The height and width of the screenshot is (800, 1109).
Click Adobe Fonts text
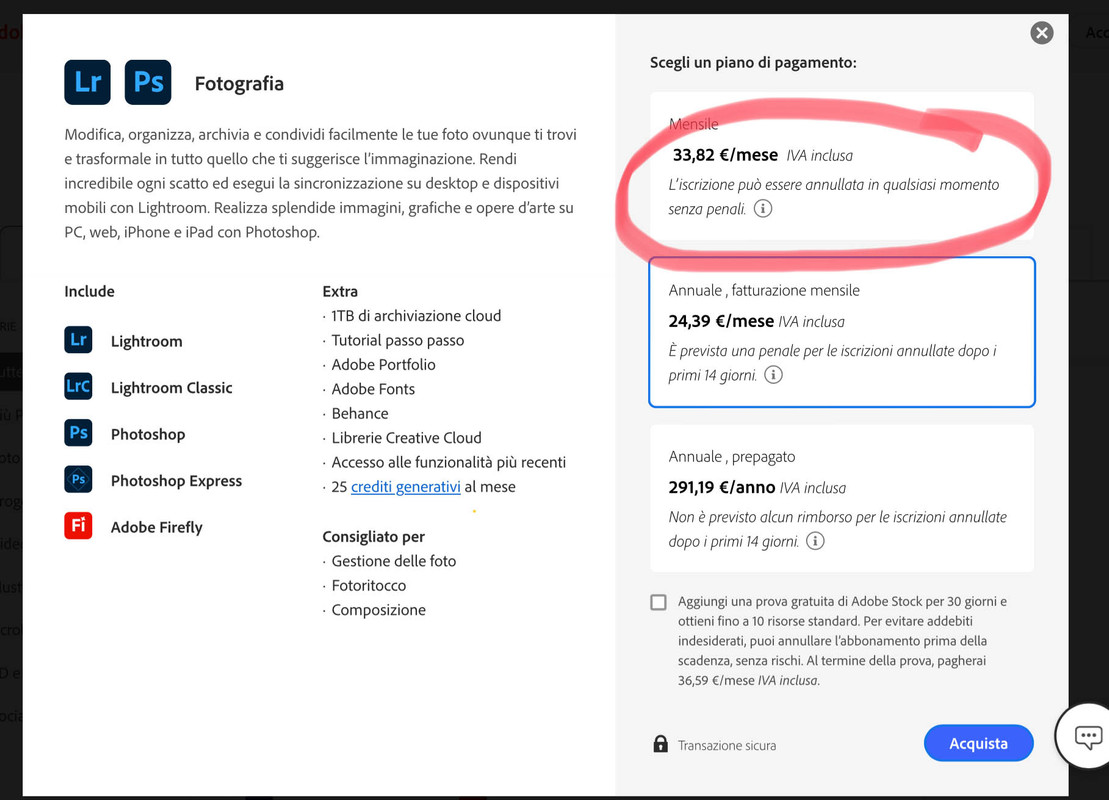pos(373,389)
